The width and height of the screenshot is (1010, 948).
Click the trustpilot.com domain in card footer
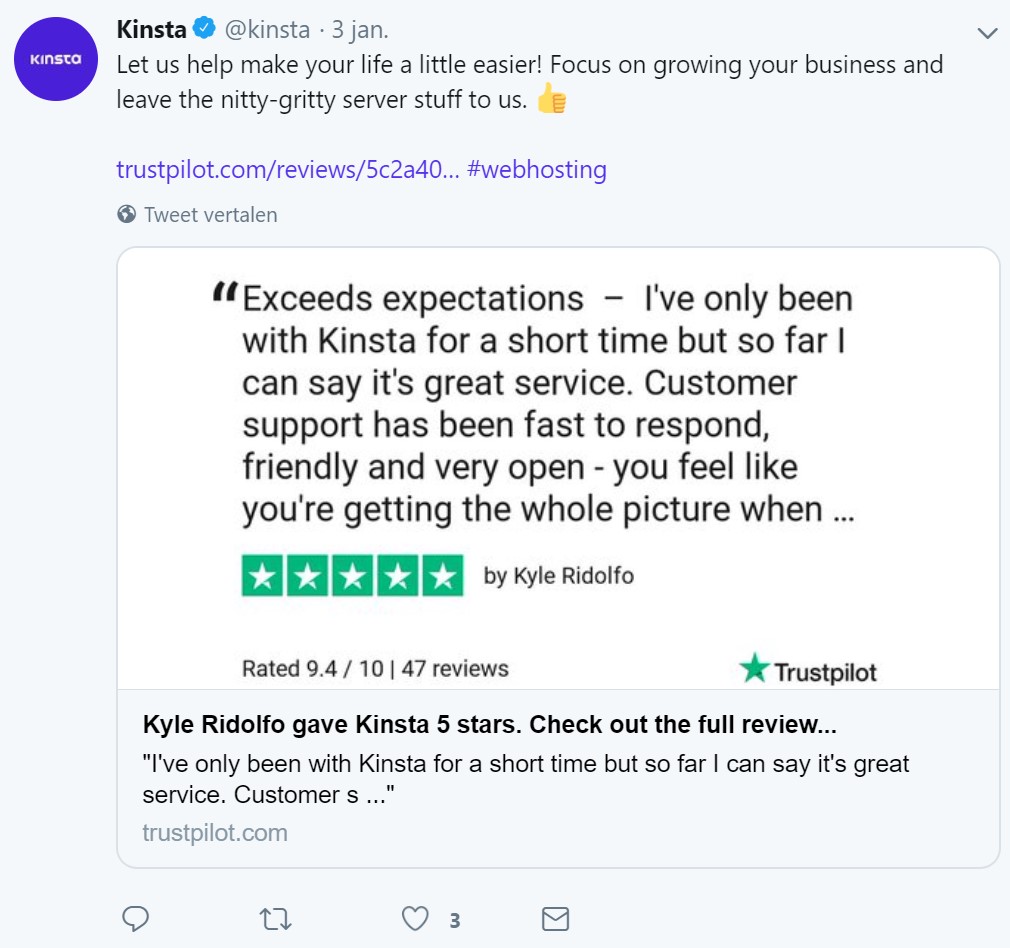point(215,832)
